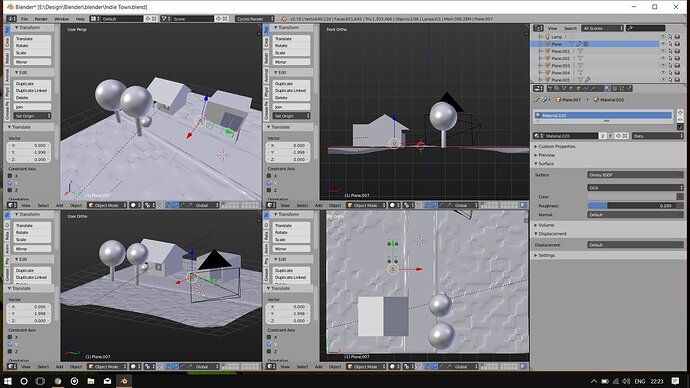Viewport: 690px width, 388px height.
Task: Open the GGX distribution dropdown
Action: [x=635, y=187]
